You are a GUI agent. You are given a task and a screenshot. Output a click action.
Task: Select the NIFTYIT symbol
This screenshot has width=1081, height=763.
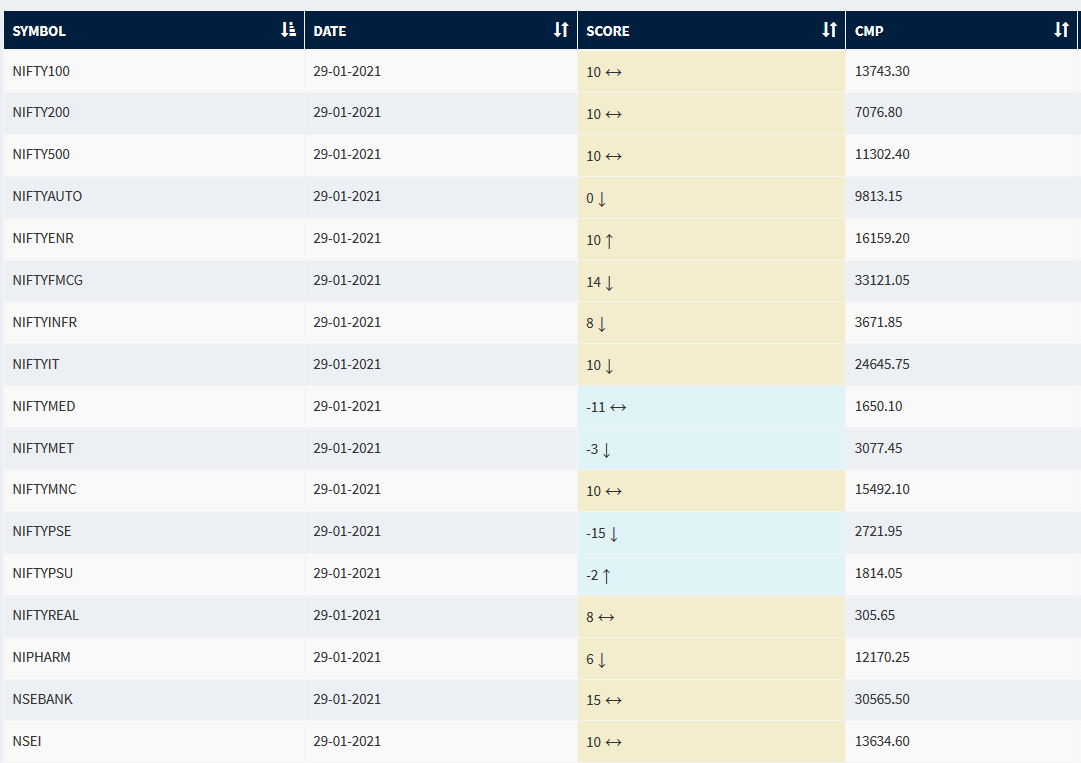coord(36,364)
